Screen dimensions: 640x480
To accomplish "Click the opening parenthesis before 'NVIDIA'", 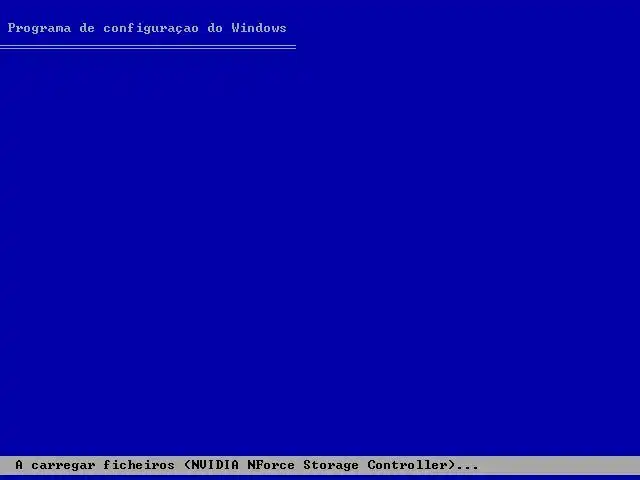I will (x=187, y=465).
